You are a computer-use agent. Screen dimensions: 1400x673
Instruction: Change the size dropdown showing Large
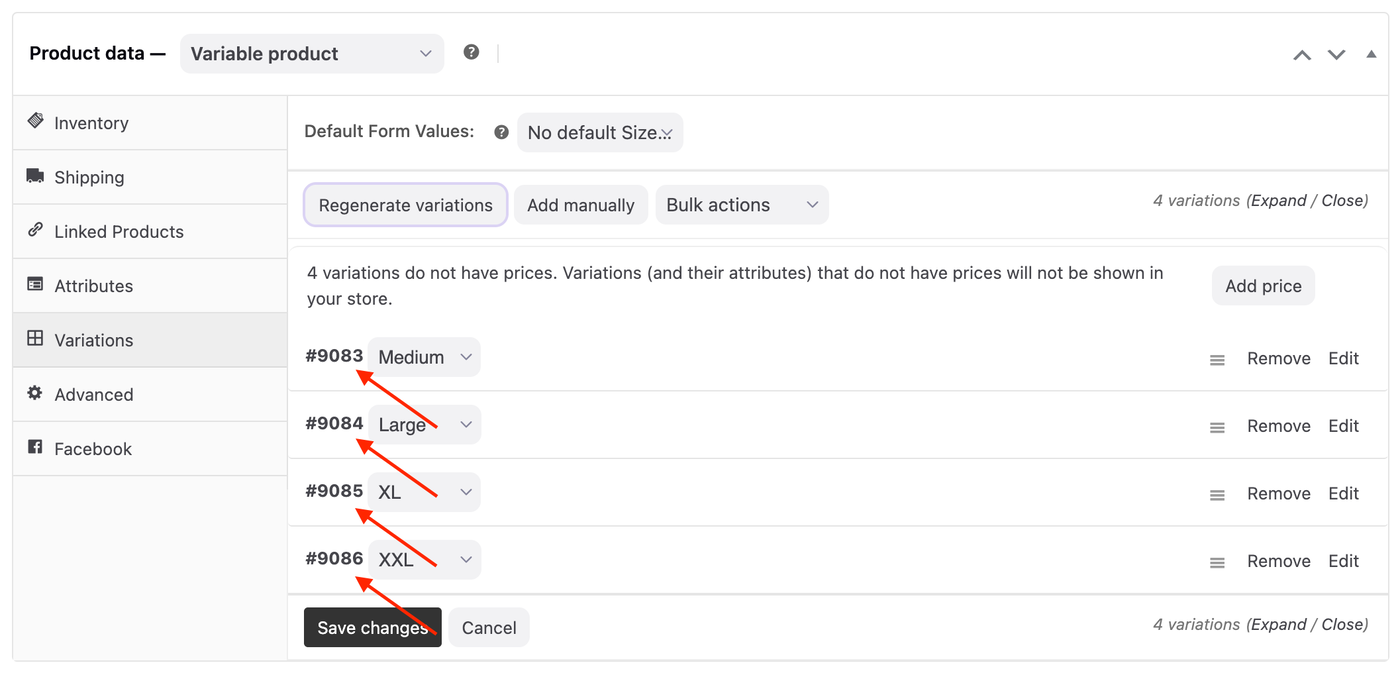[x=424, y=425]
